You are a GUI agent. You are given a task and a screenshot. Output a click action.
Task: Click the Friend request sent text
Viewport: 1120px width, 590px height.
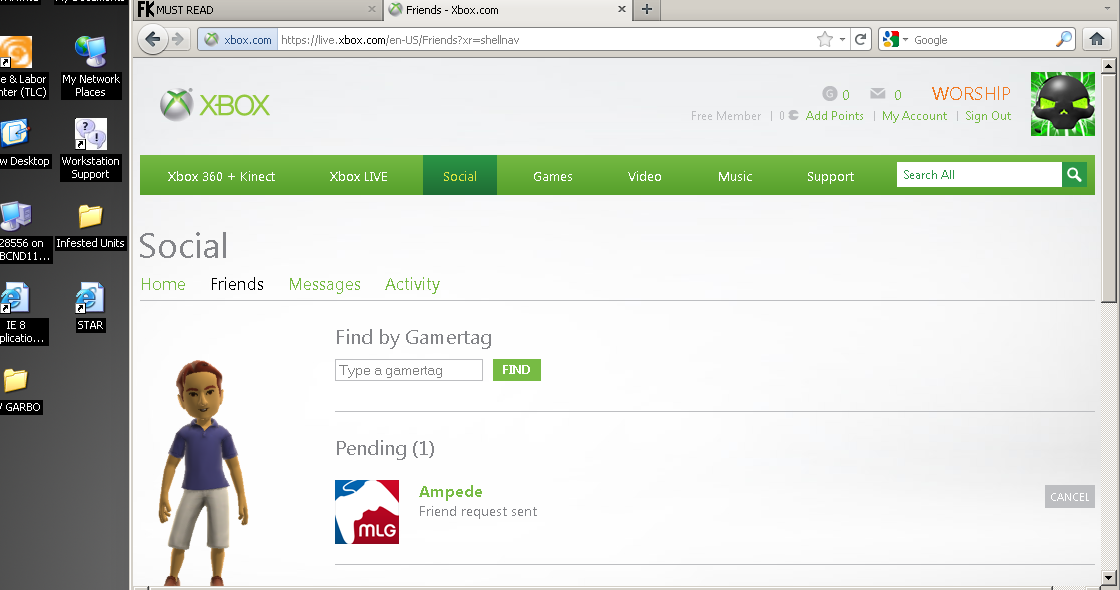tap(478, 511)
